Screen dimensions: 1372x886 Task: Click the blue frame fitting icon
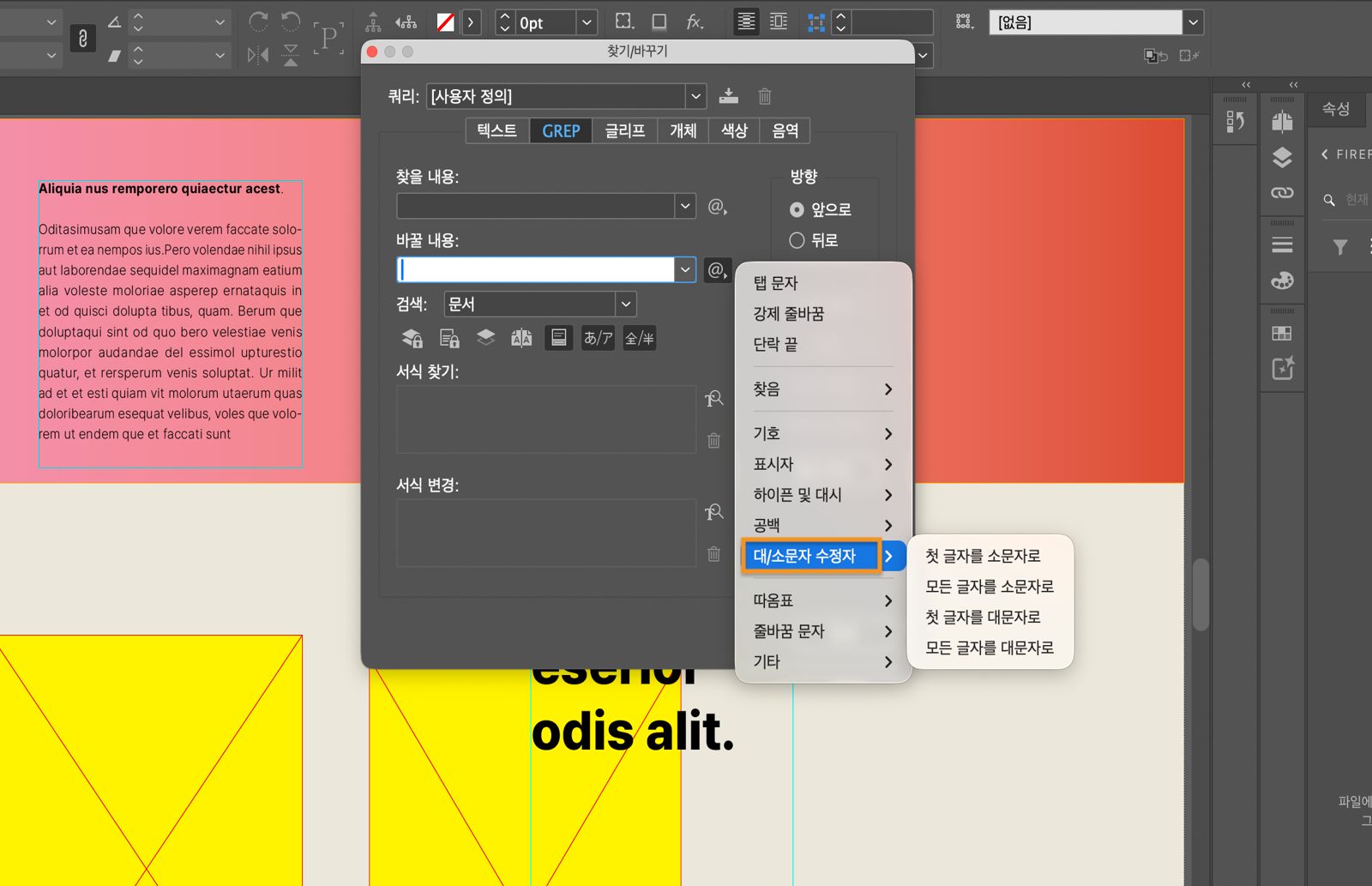816,23
